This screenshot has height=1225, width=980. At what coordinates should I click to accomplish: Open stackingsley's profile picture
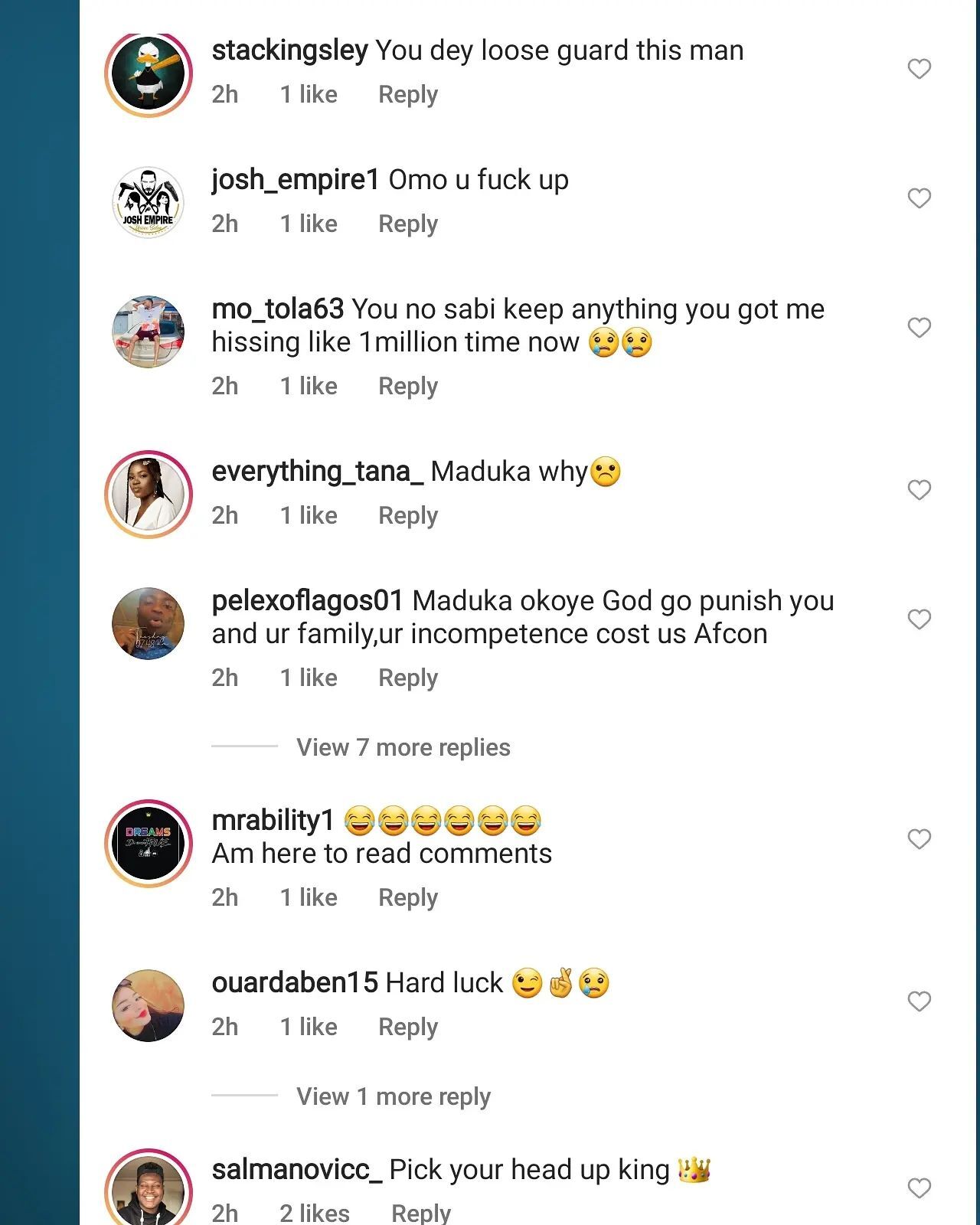click(x=149, y=74)
